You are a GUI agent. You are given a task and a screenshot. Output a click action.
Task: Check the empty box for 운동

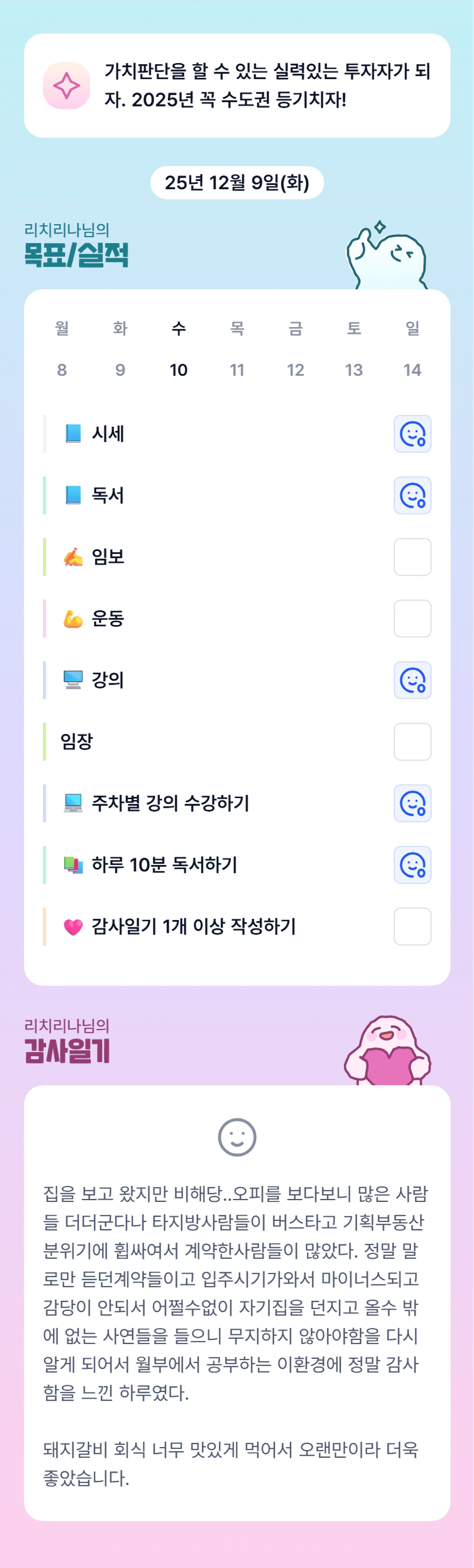pyautogui.click(x=413, y=619)
